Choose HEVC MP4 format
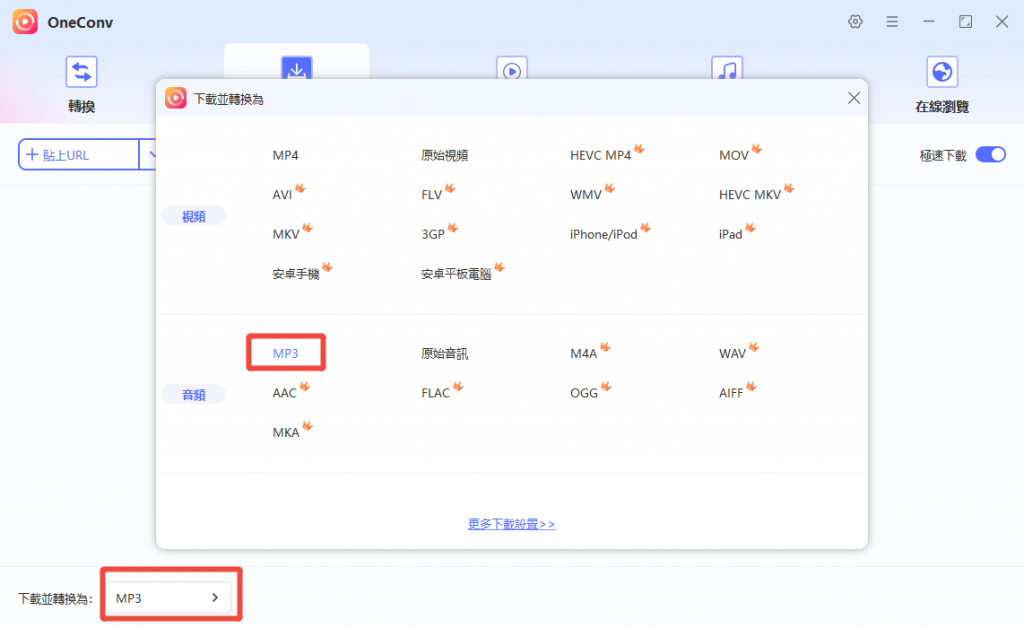This screenshot has width=1024, height=628. 600,155
